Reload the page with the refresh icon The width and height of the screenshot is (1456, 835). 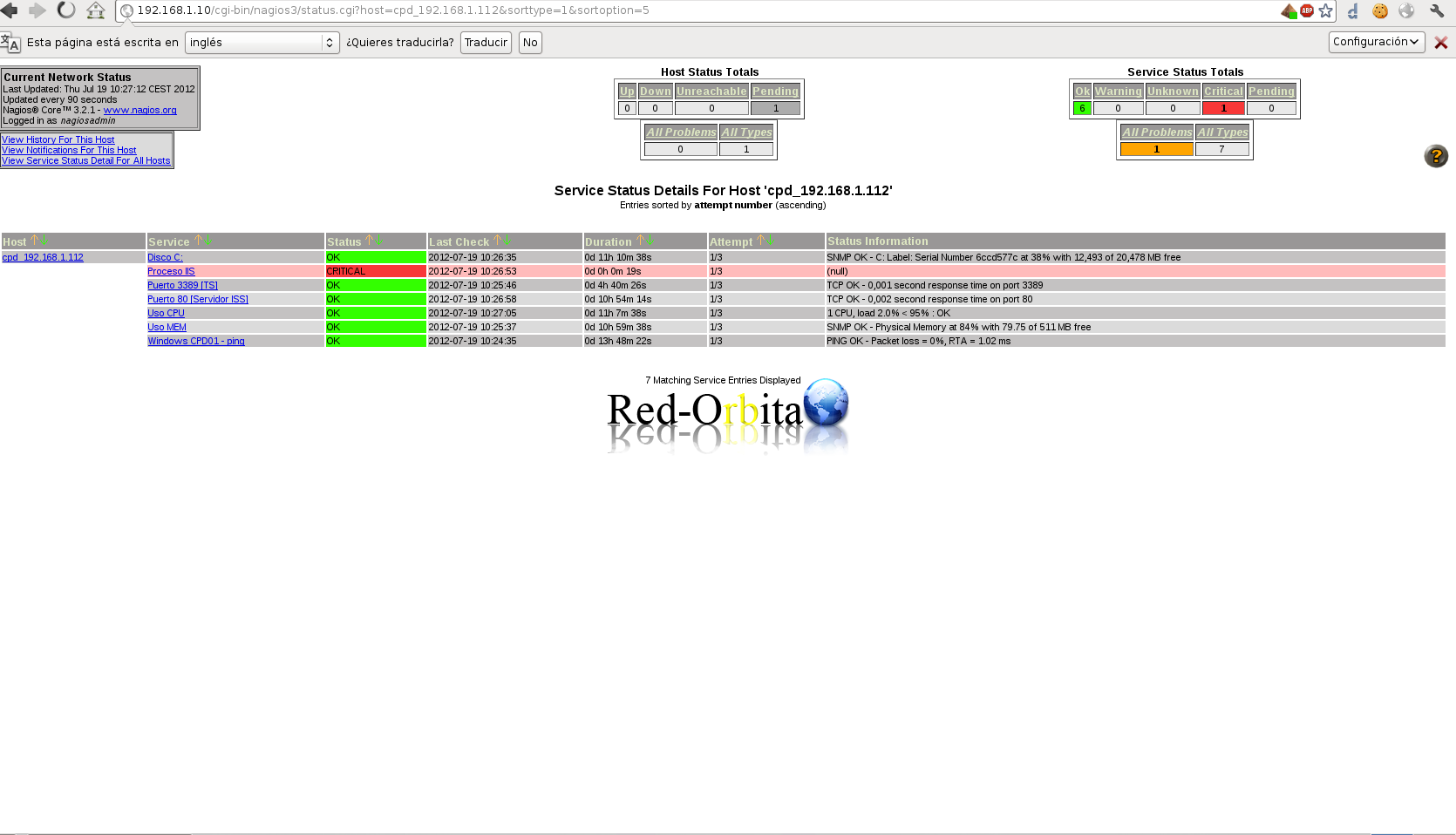tap(66, 10)
